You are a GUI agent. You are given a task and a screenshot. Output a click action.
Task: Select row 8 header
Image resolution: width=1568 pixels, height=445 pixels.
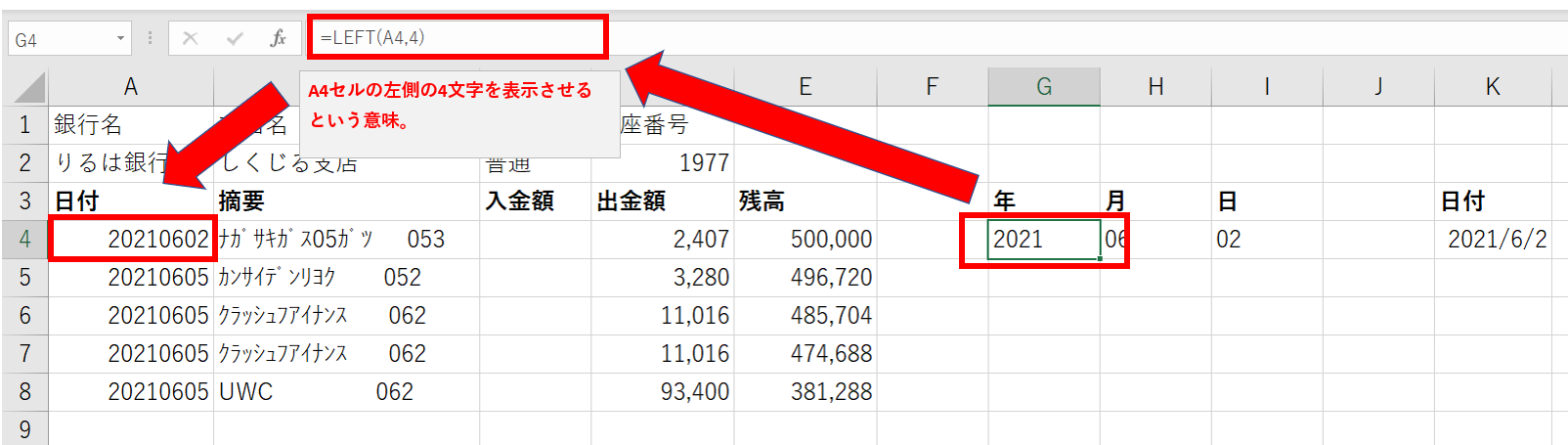click(x=24, y=392)
